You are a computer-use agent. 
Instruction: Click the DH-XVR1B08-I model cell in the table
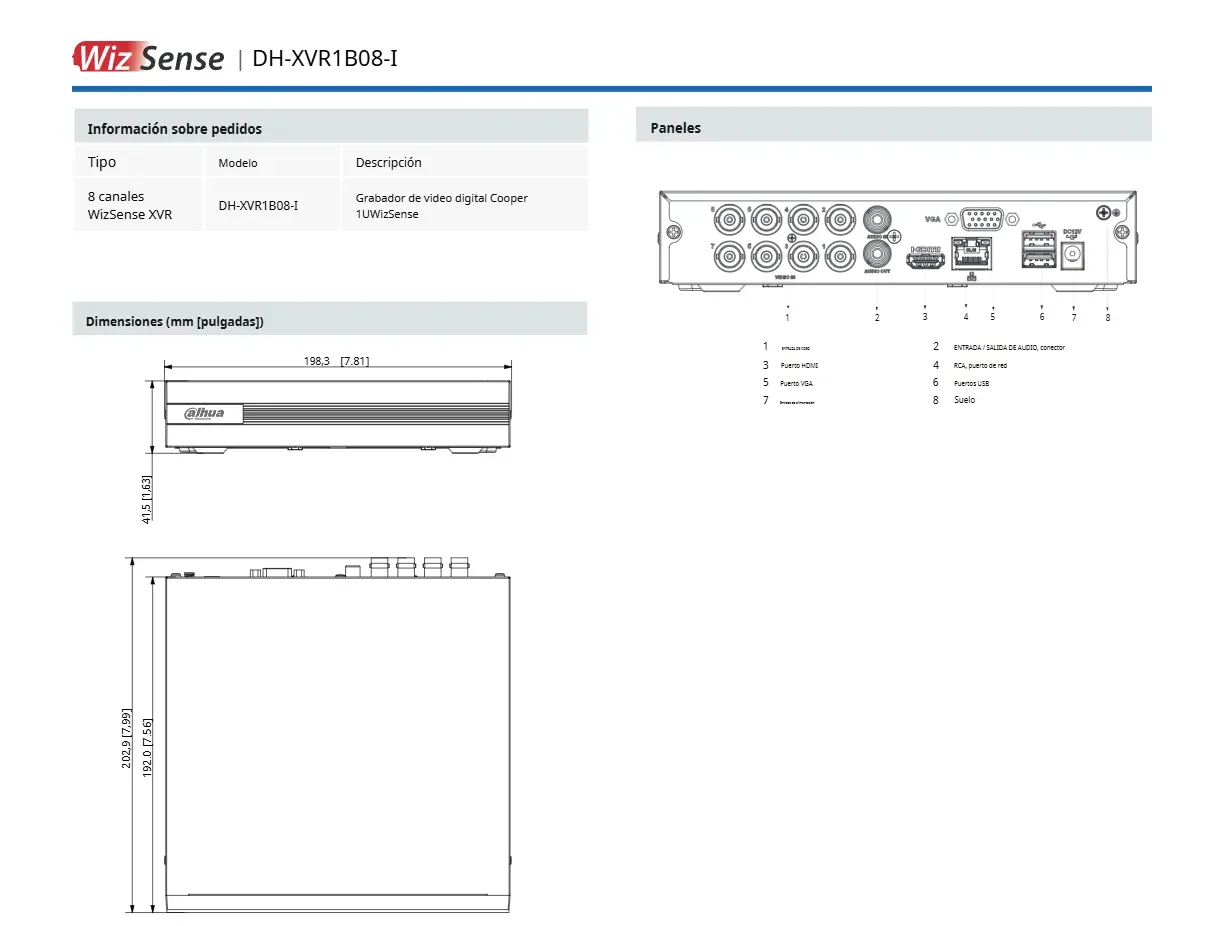(258, 205)
